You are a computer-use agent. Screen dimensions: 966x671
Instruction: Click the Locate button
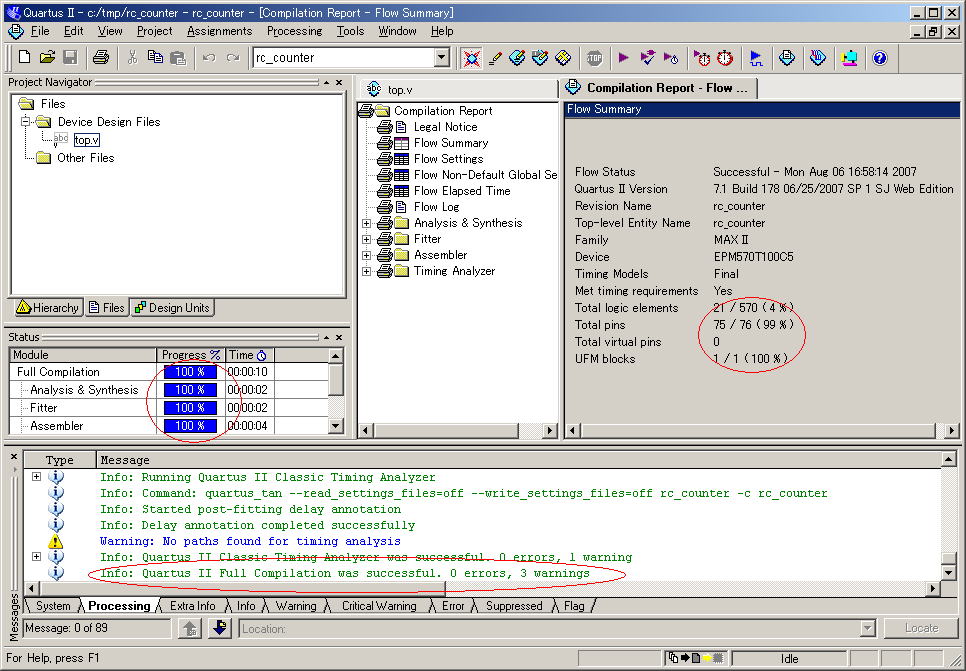922,628
